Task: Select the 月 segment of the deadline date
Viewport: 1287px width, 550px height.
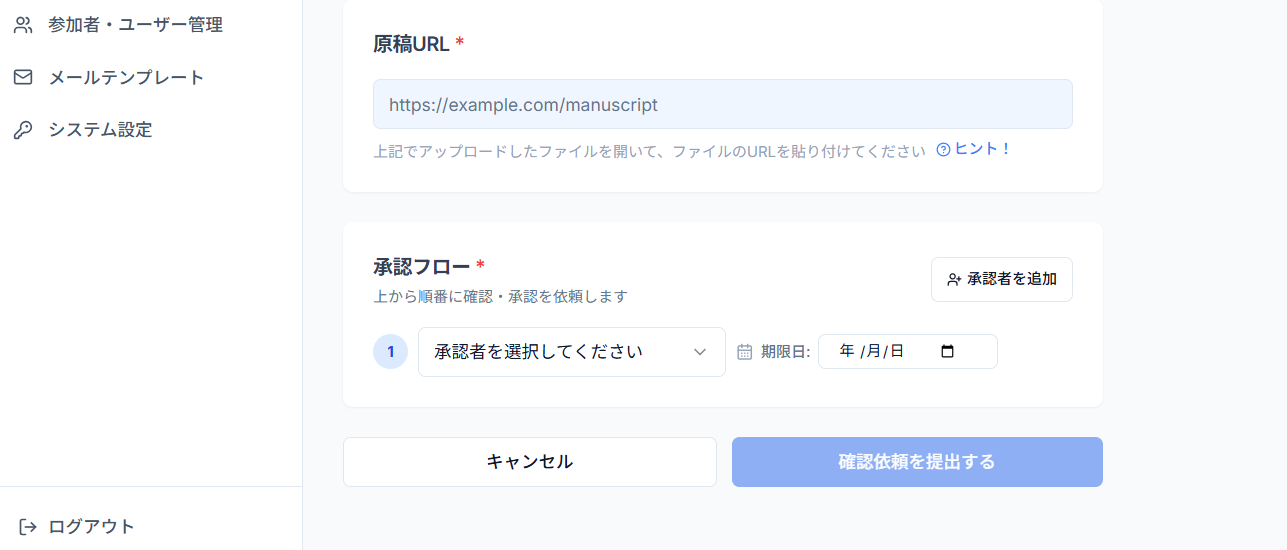Action: [873, 351]
